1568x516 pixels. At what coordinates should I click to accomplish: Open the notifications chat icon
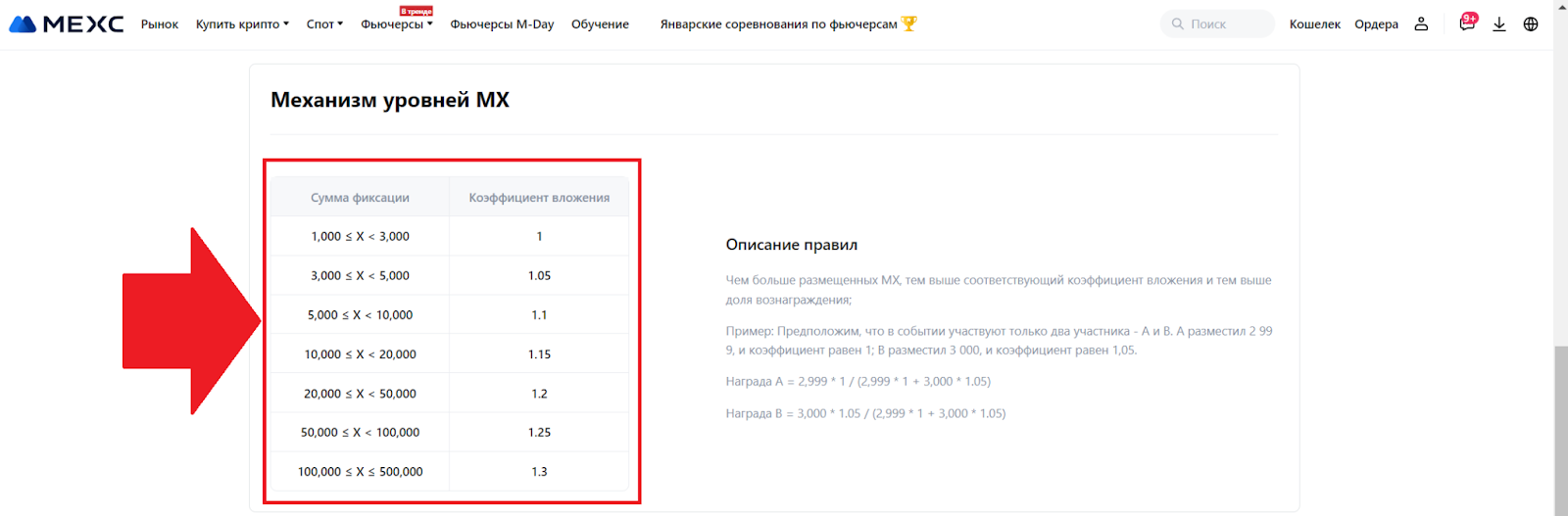pos(1467,23)
